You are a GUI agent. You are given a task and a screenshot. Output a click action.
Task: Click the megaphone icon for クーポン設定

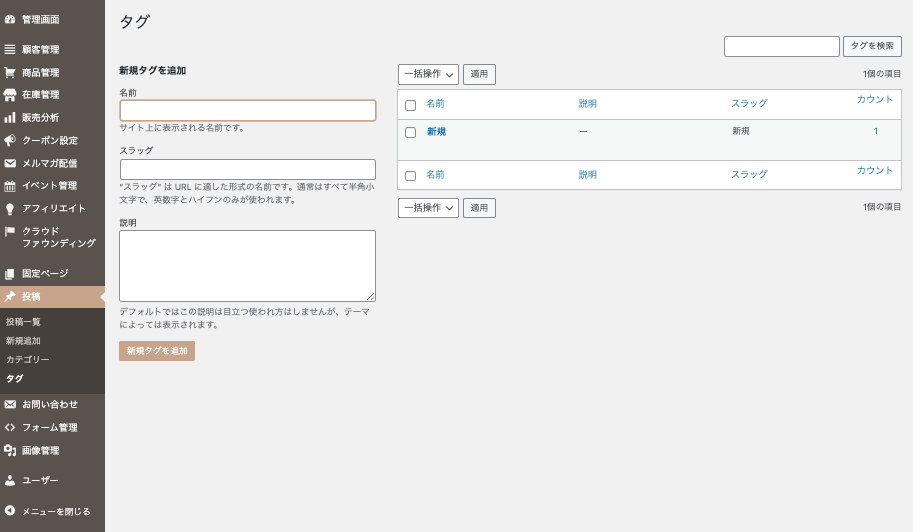(x=10, y=140)
